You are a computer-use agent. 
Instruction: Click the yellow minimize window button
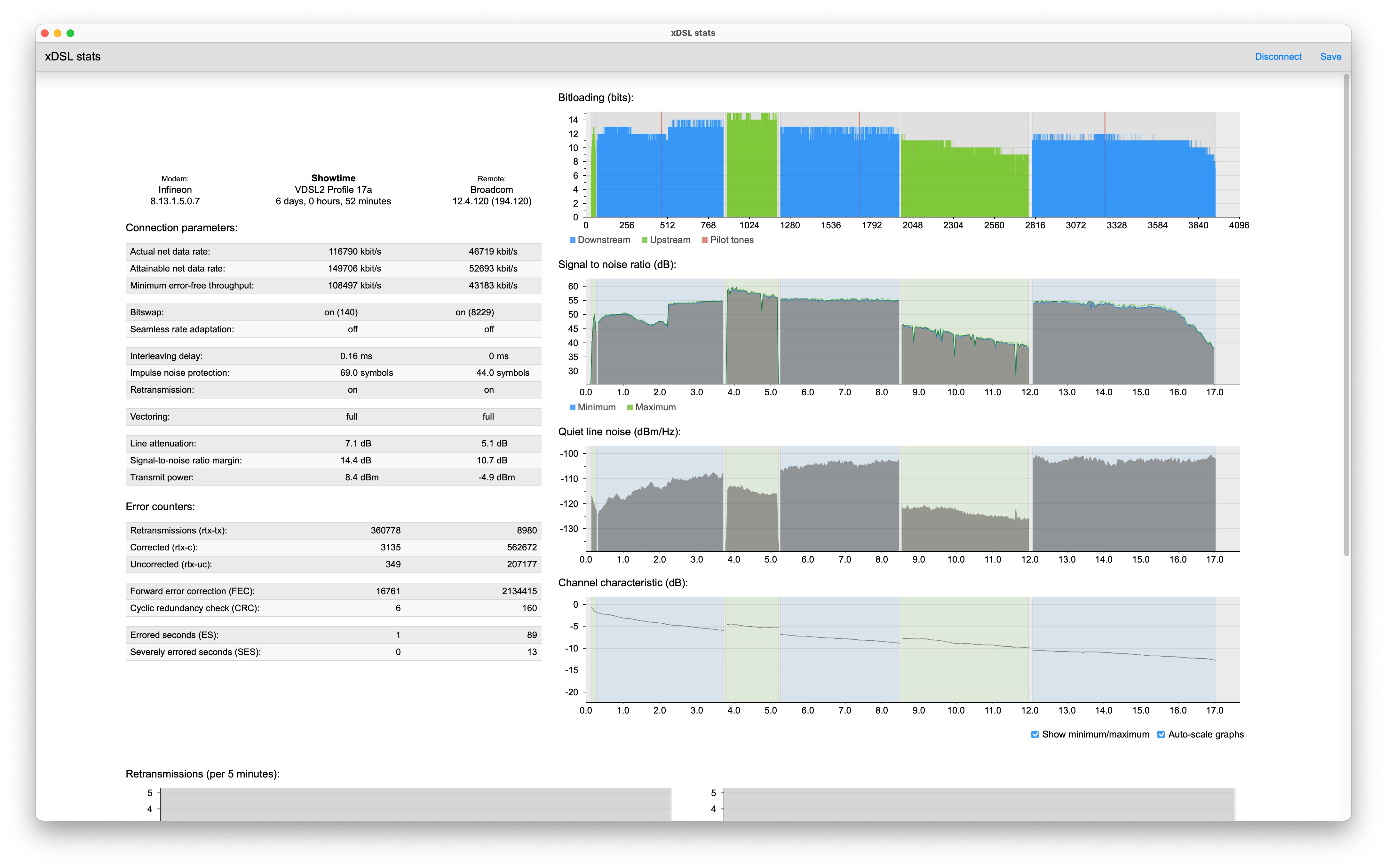57,33
